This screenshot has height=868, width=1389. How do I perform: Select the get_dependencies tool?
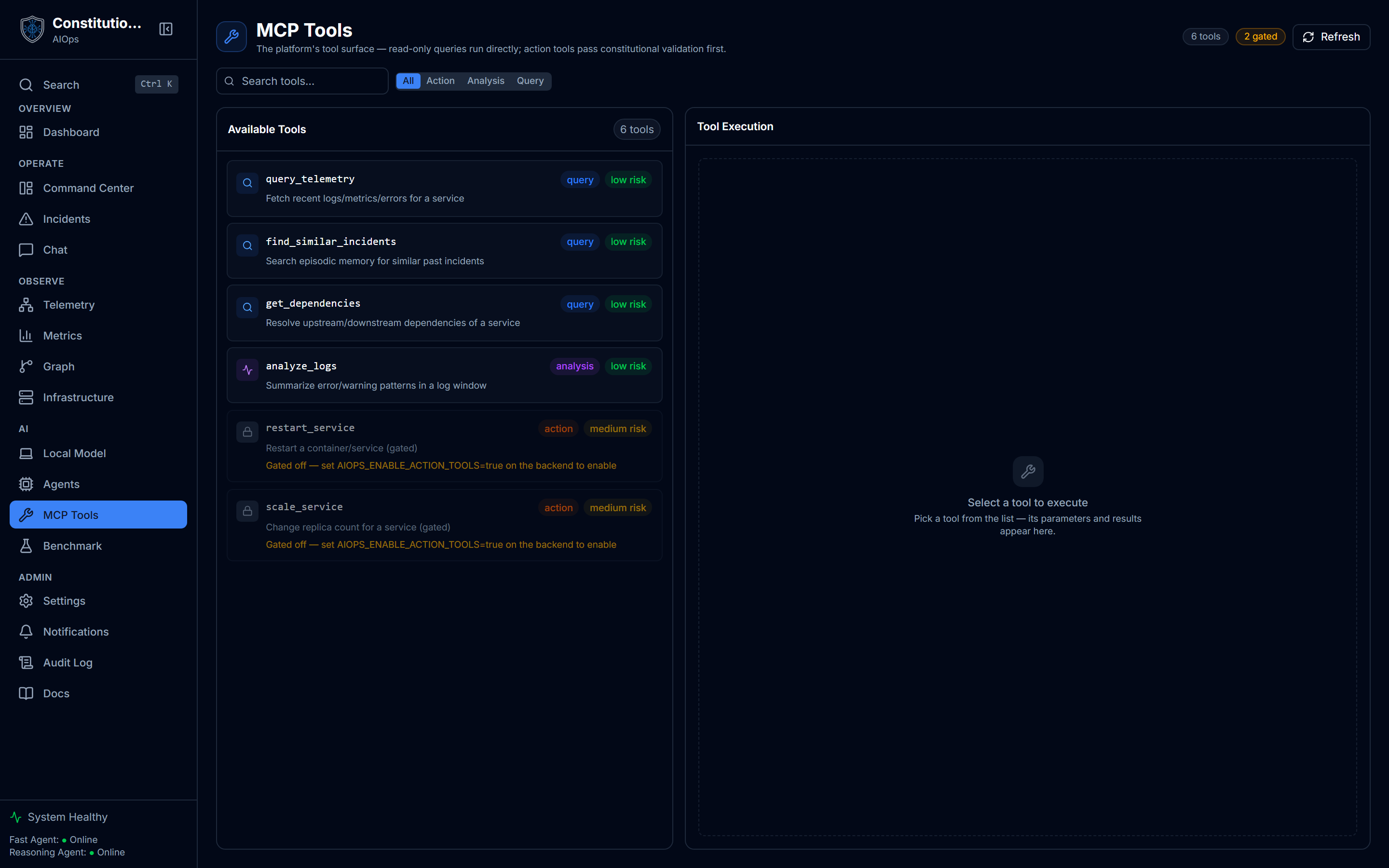444,313
